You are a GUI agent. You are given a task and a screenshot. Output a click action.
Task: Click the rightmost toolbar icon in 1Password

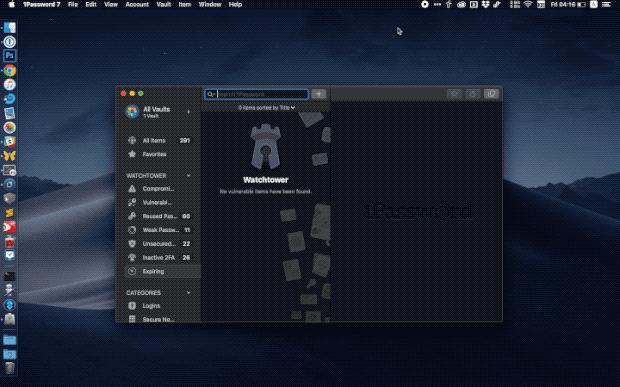(x=491, y=94)
